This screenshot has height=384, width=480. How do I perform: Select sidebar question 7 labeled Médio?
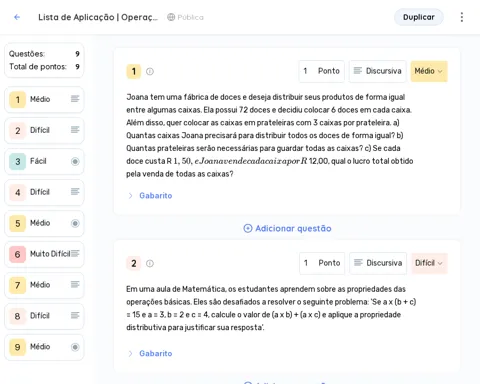(44, 285)
